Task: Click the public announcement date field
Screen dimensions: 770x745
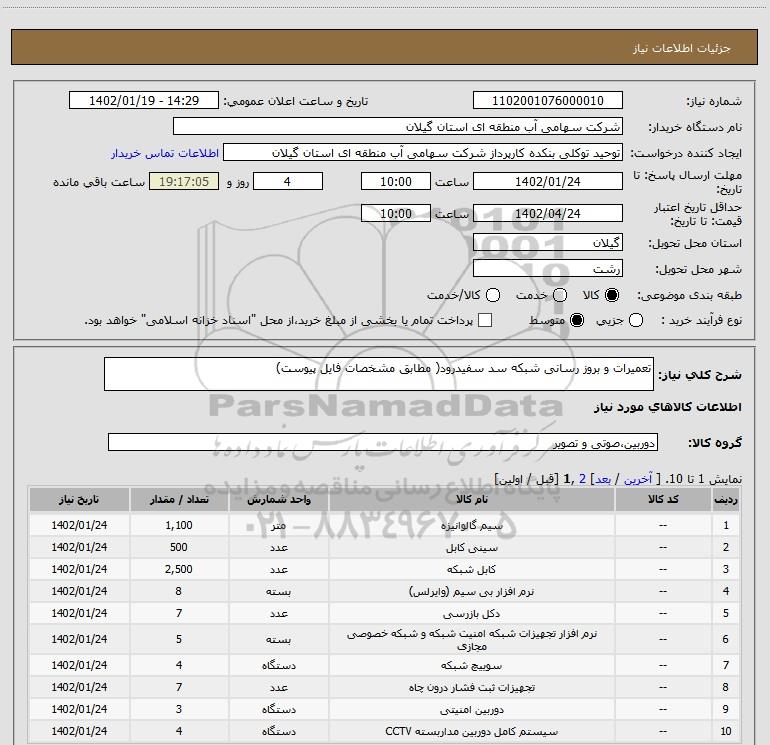Action: coord(144,101)
